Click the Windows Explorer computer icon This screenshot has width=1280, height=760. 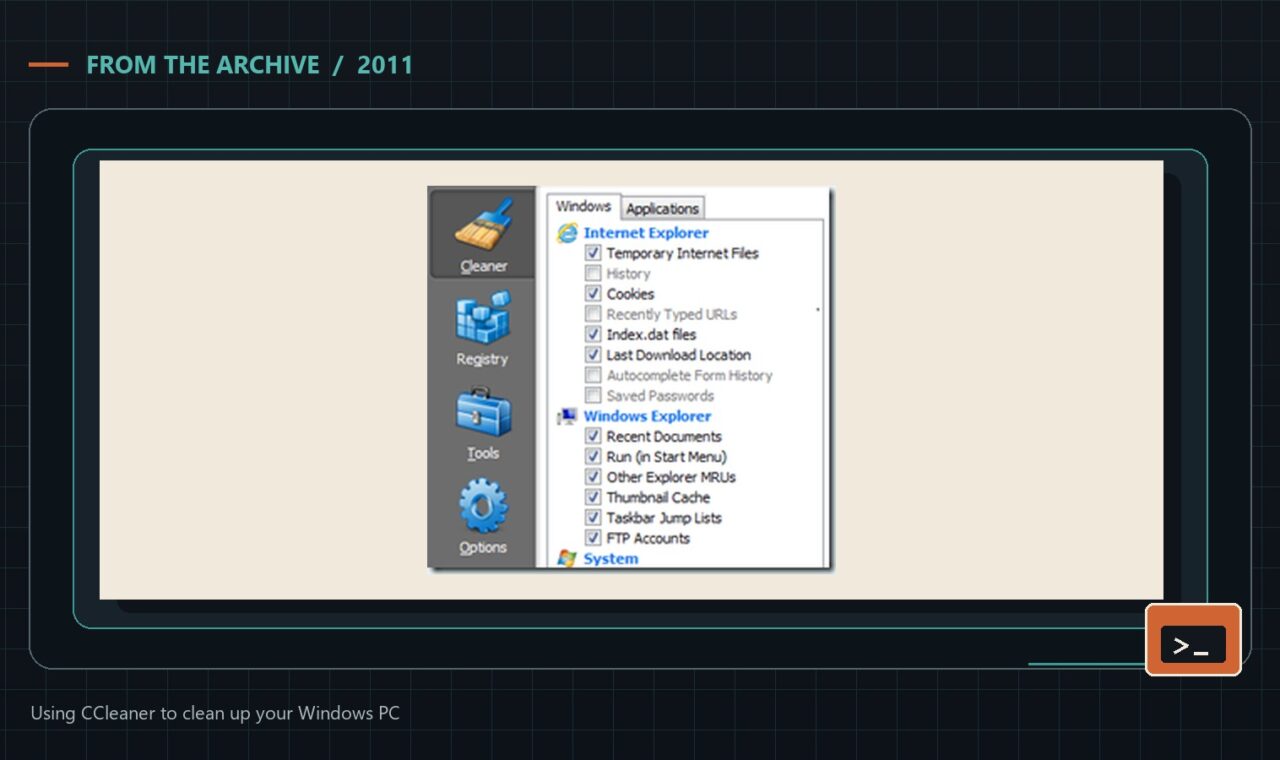coord(568,416)
